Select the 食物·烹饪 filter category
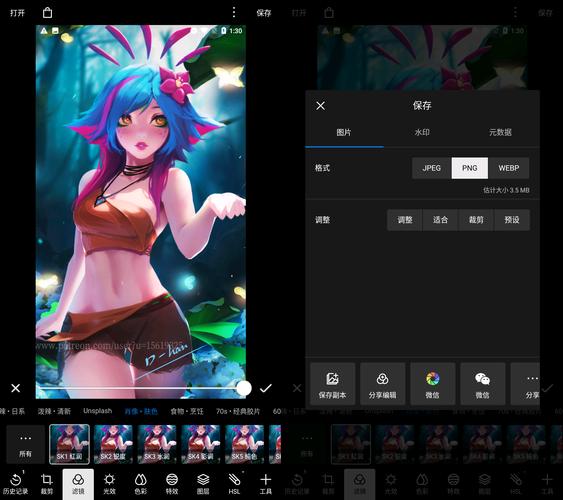This screenshot has height=500, width=563. (187, 411)
